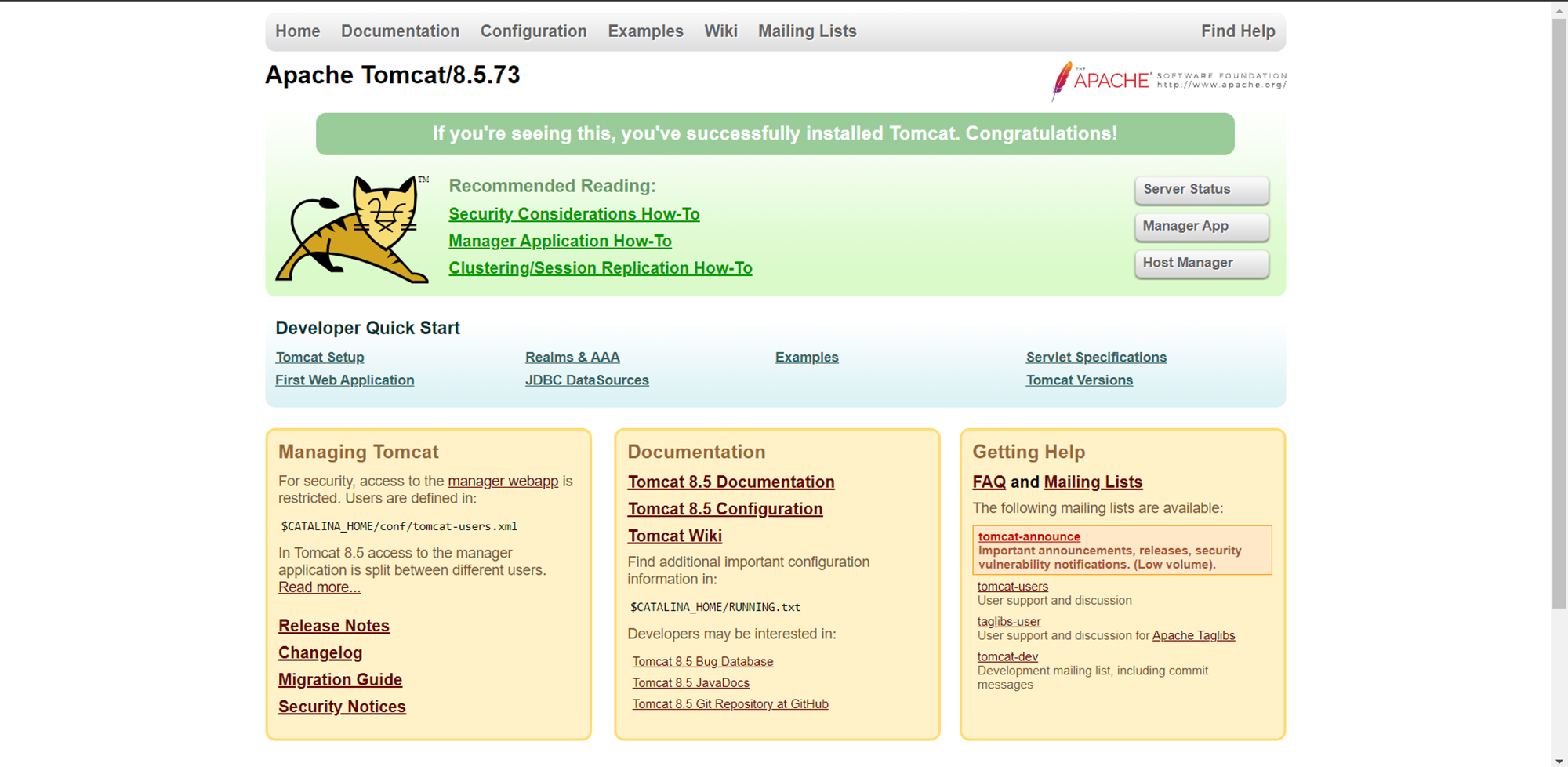Open the Manager App button

tap(1201, 227)
